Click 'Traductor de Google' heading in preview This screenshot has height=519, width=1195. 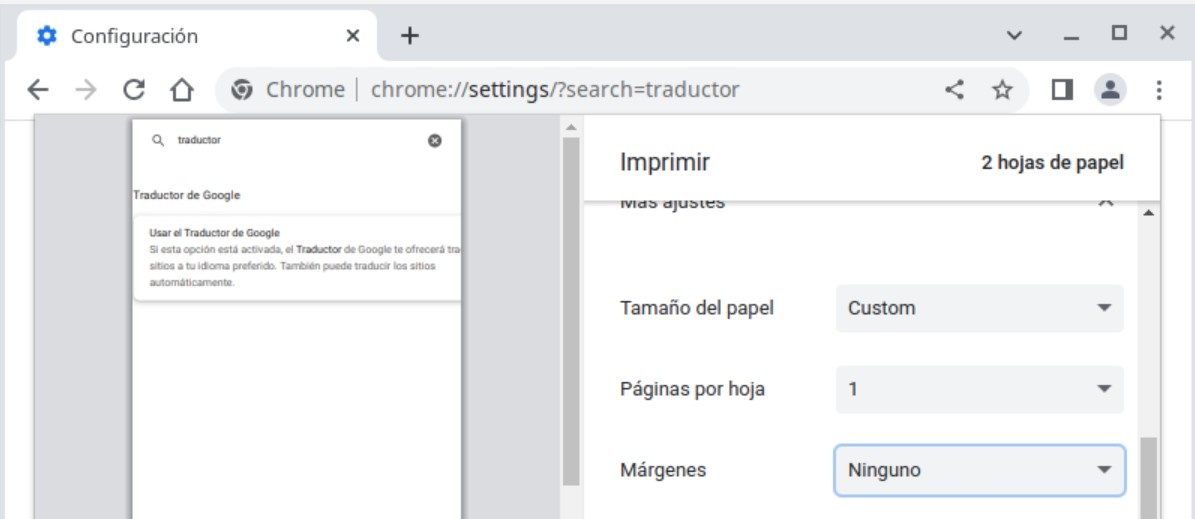(187, 195)
